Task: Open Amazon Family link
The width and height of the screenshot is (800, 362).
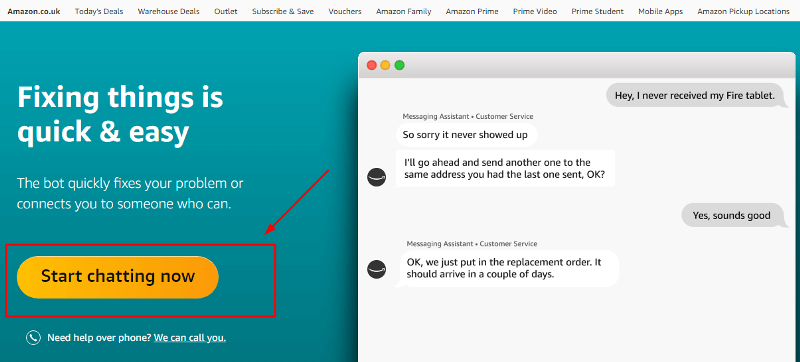Action: click(x=404, y=11)
